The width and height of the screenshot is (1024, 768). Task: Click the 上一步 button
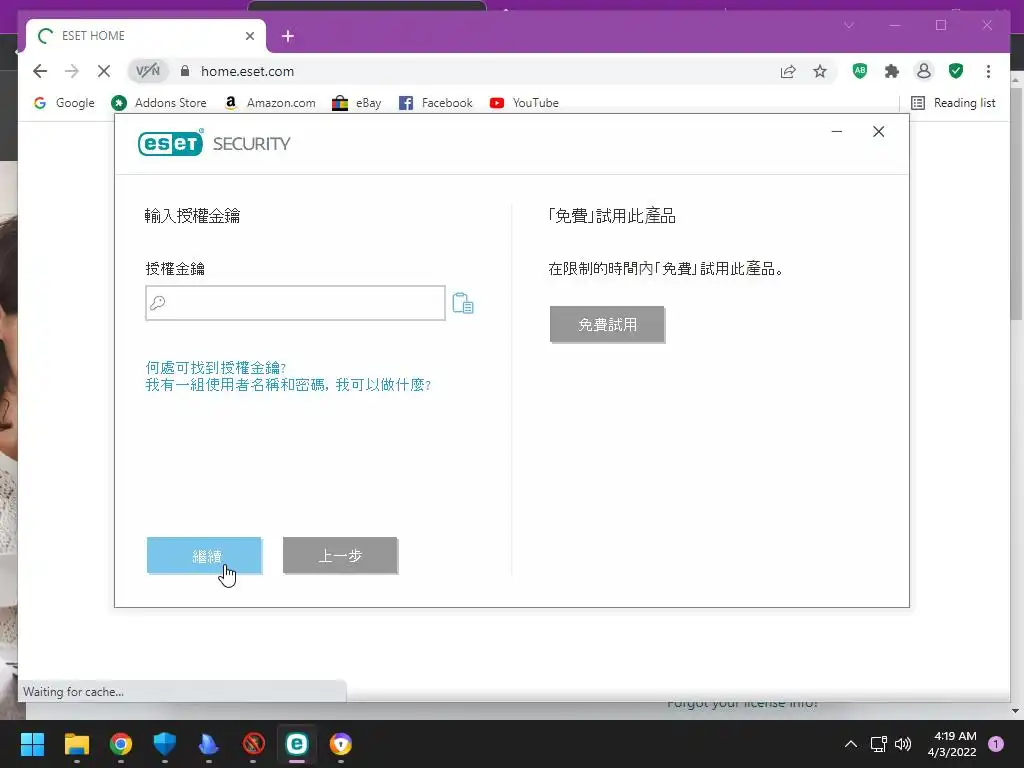340,556
